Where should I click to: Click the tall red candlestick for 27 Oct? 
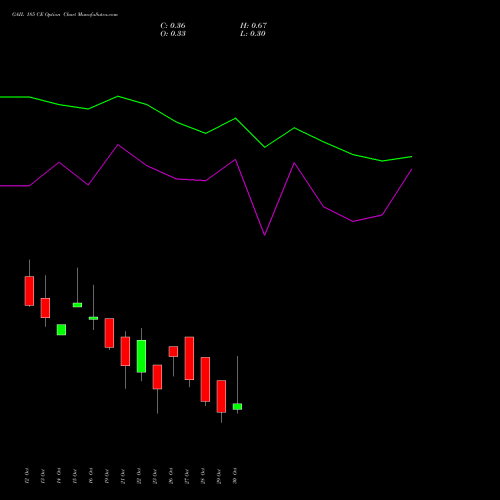coord(189,358)
